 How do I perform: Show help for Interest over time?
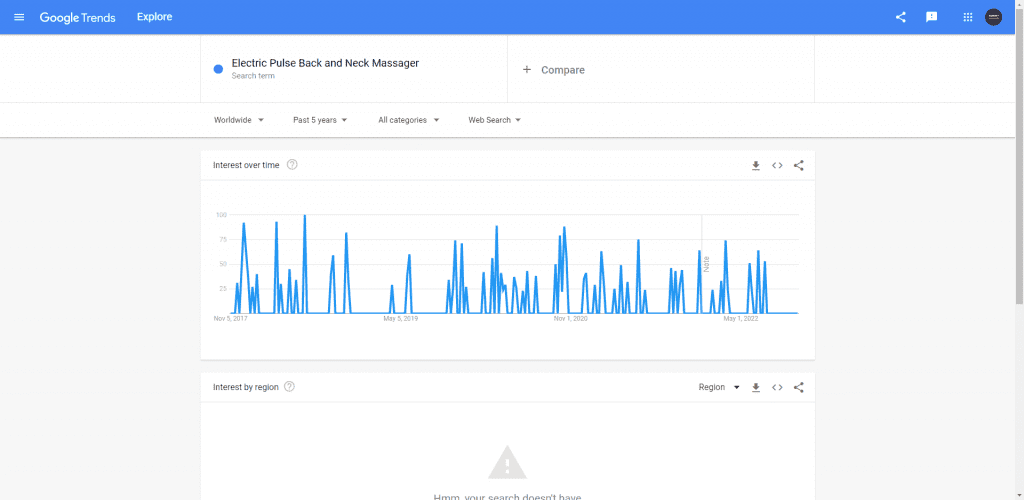(292, 165)
